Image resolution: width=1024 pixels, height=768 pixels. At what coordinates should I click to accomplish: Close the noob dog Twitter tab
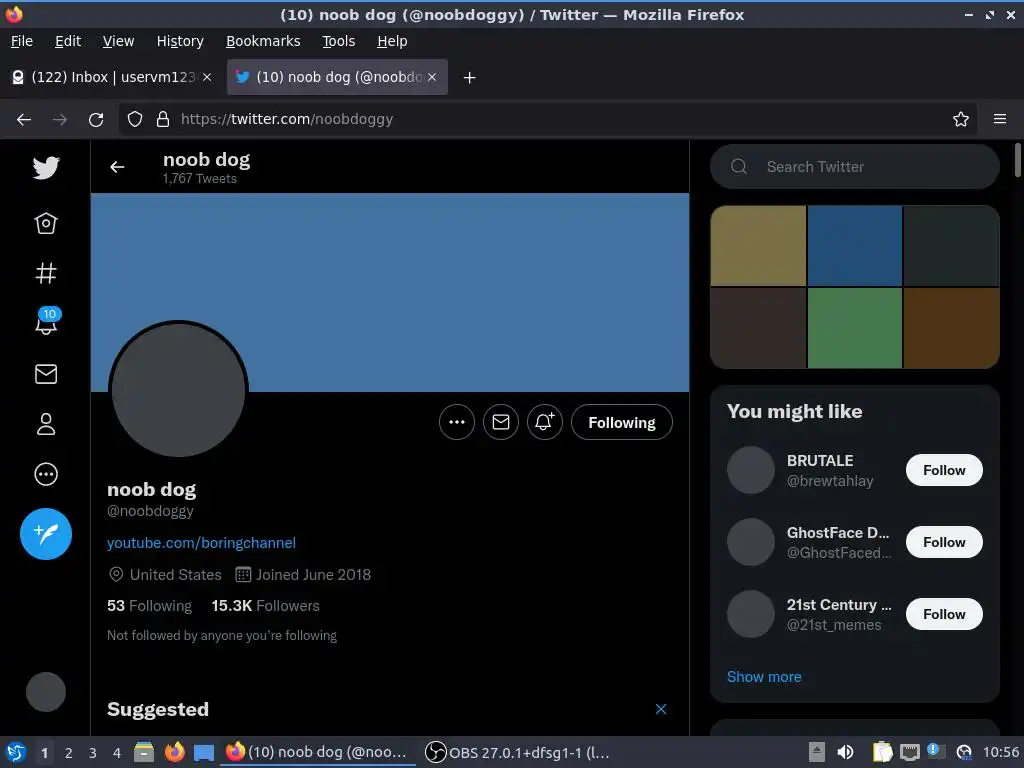click(x=432, y=77)
